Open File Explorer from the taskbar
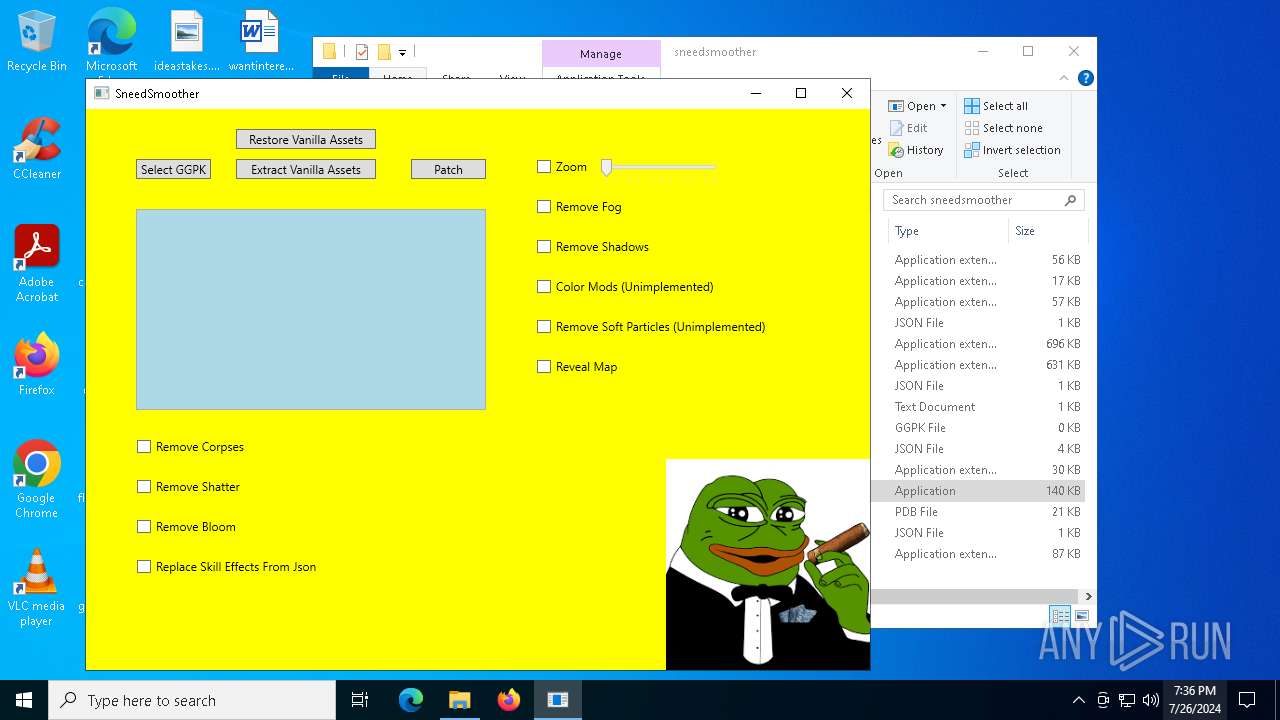The width and height of the screenshot is (1280, 720). point(460,700)
